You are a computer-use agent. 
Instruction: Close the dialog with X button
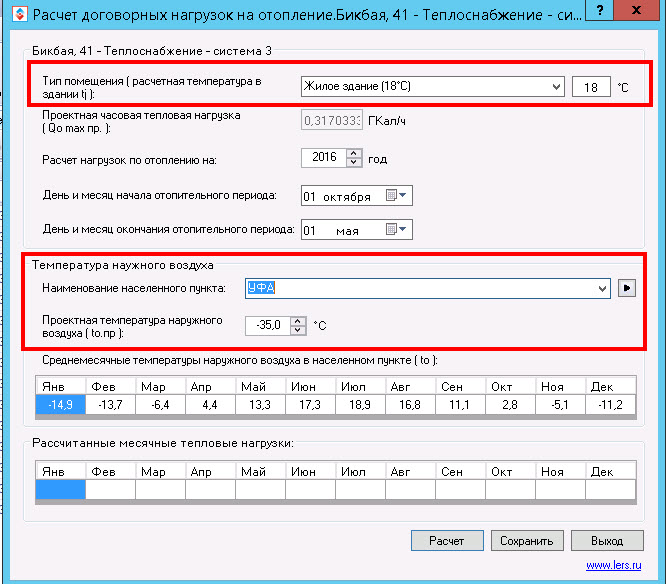643,13
